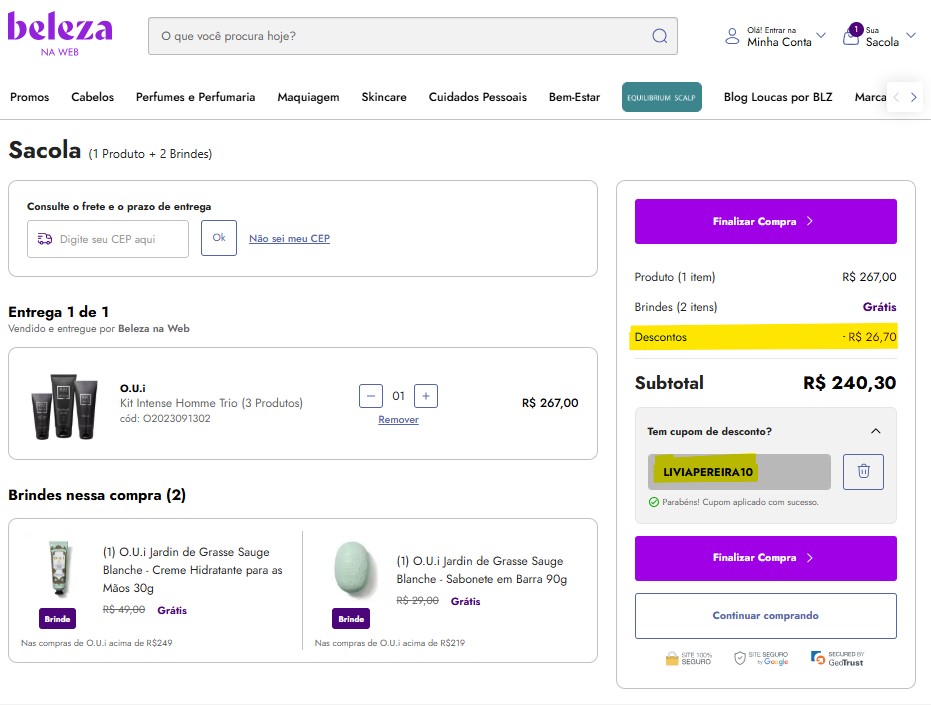
Task: Open the Sacola shopping bag icon
Action: point(851,37)
